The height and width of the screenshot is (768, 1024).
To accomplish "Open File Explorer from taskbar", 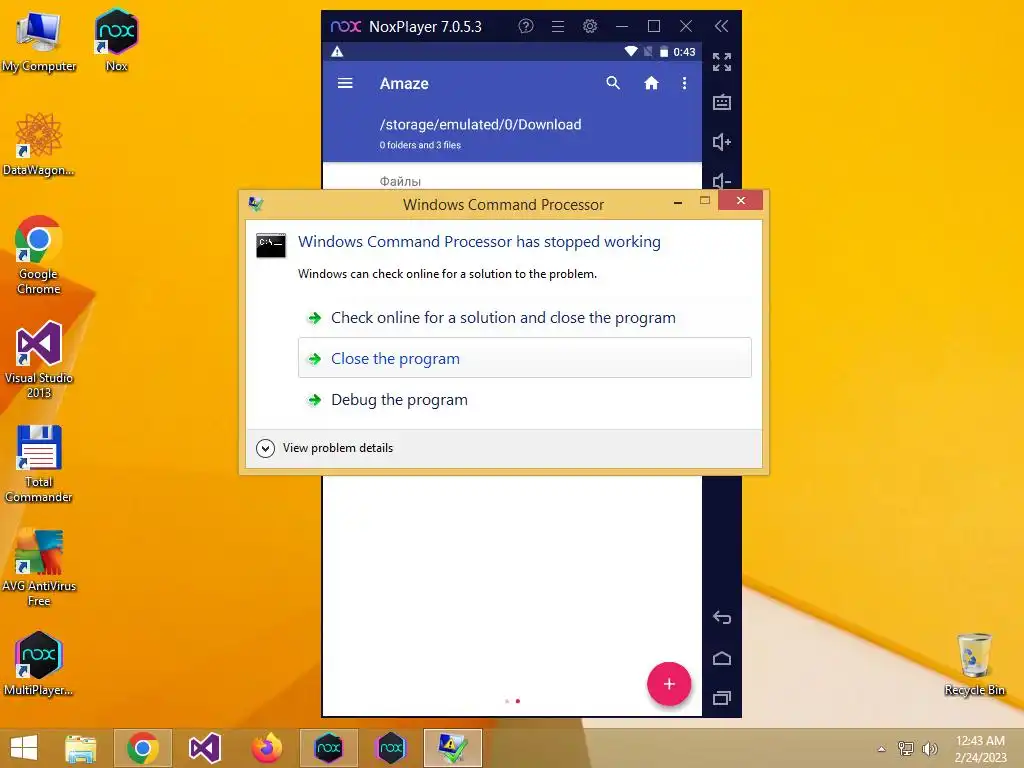I will pyautogui.click(x=80, y=748).
